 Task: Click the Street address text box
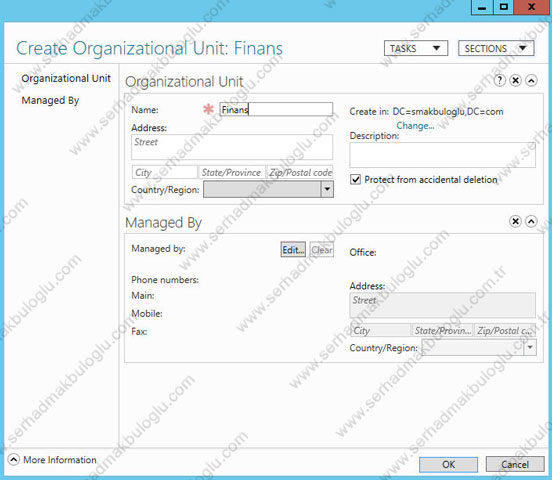point(232,147)
